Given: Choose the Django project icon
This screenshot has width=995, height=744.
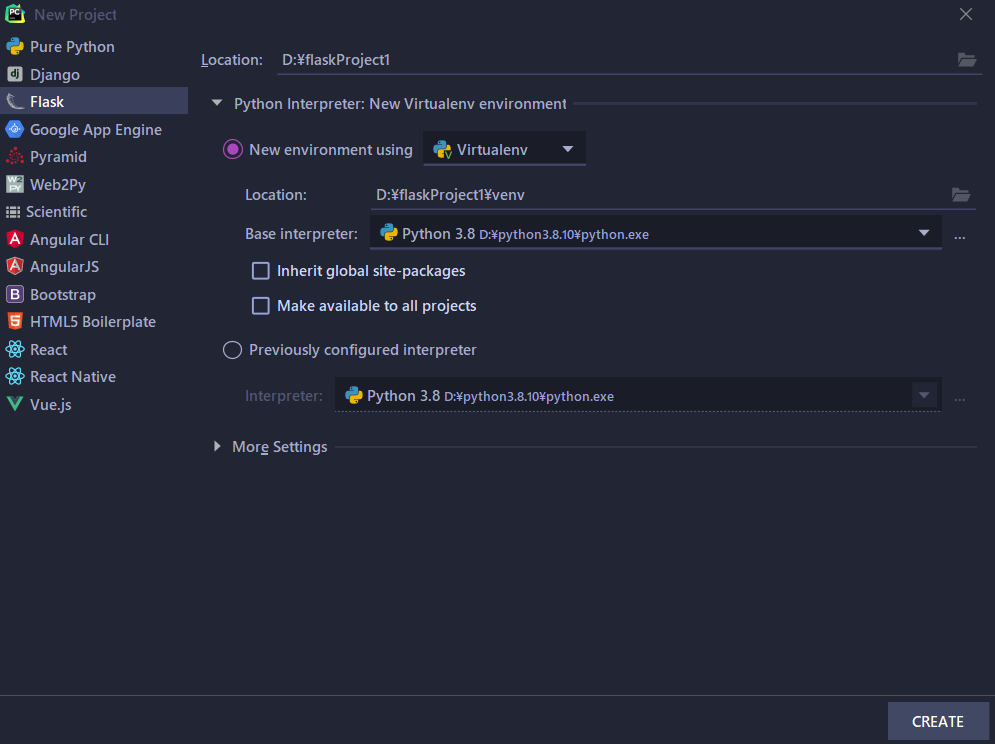Looking at the screenshot, I should 15,74.
